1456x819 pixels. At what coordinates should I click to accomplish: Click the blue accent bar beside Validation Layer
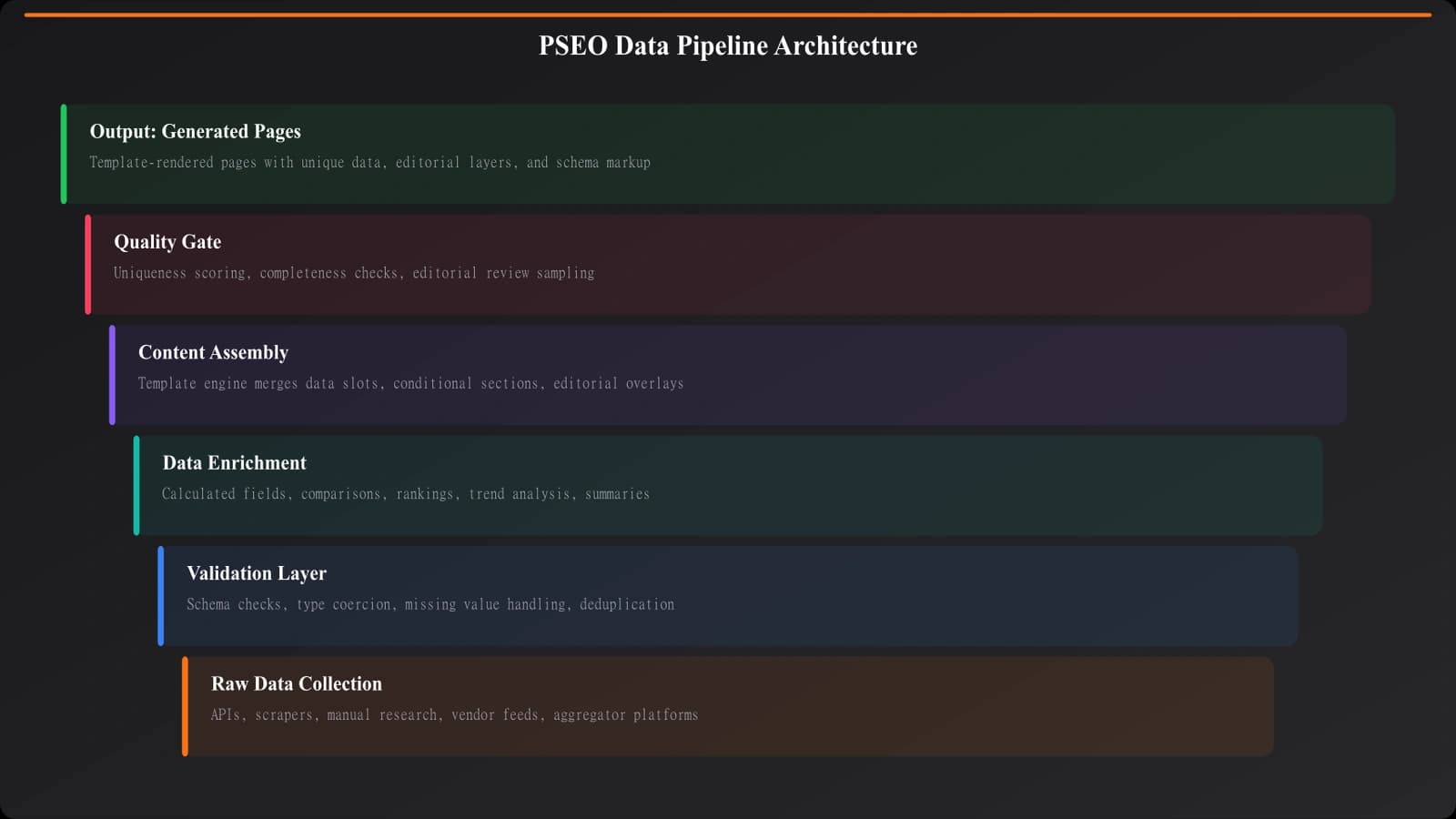click(159, 596)
